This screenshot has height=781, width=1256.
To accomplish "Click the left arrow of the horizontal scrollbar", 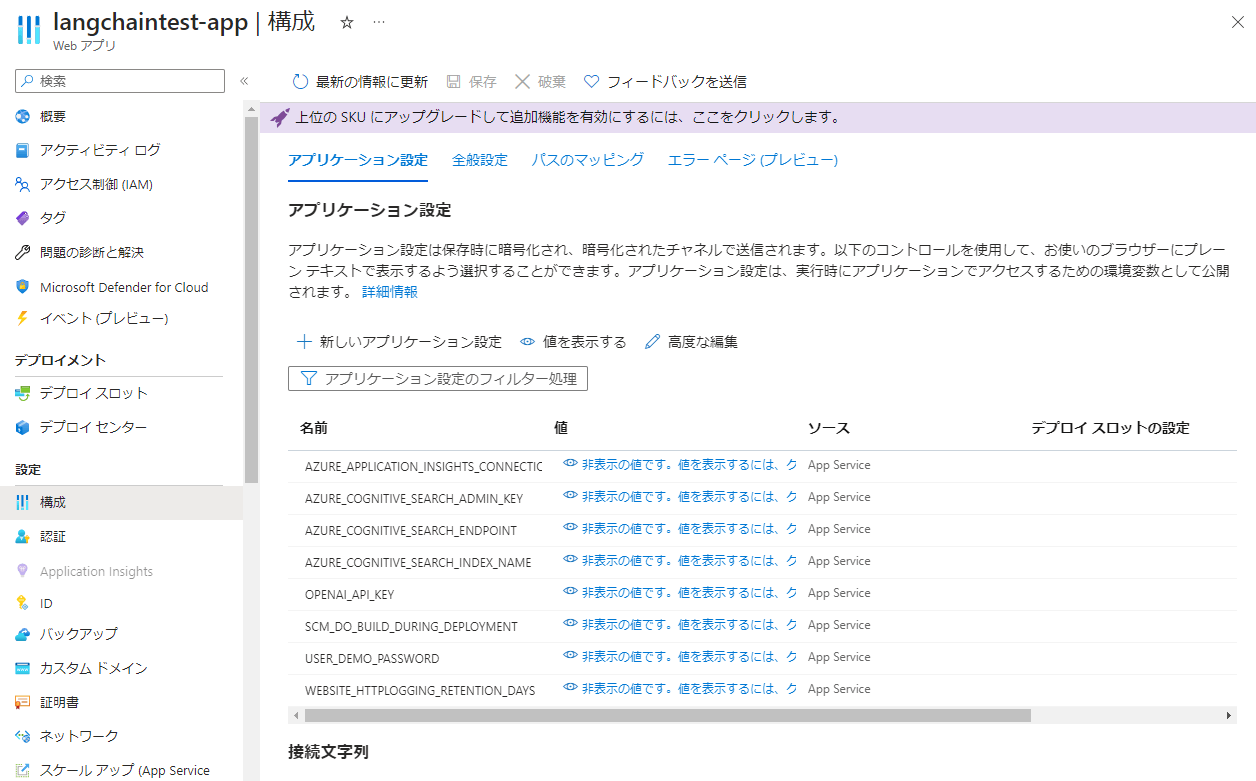I will [x=294, y=716].
